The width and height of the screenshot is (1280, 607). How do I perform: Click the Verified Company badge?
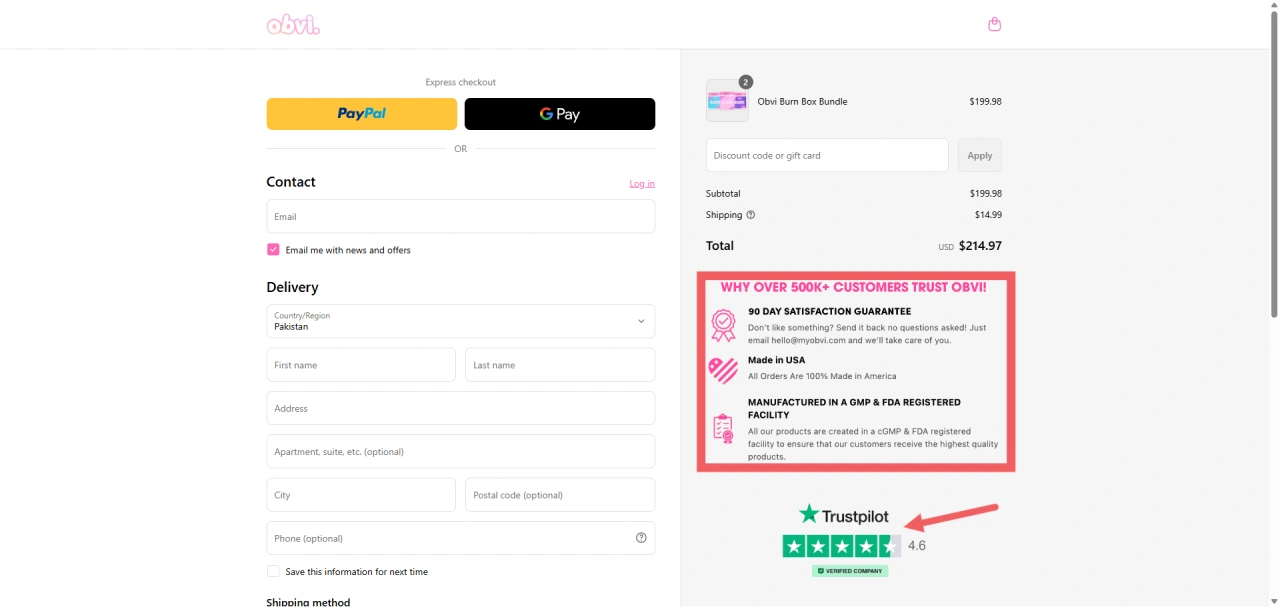coord(850,571)
